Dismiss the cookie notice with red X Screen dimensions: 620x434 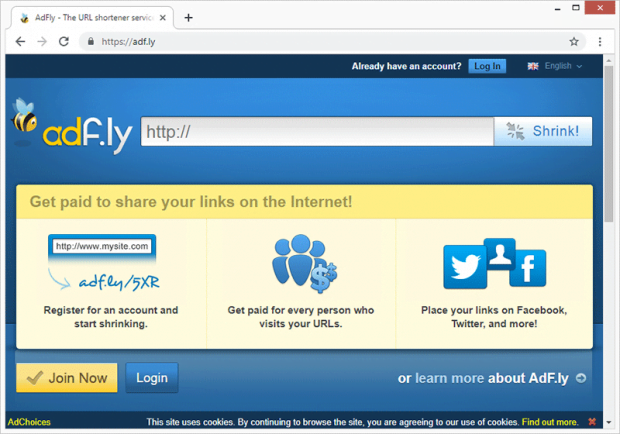[x=592, y=422]
